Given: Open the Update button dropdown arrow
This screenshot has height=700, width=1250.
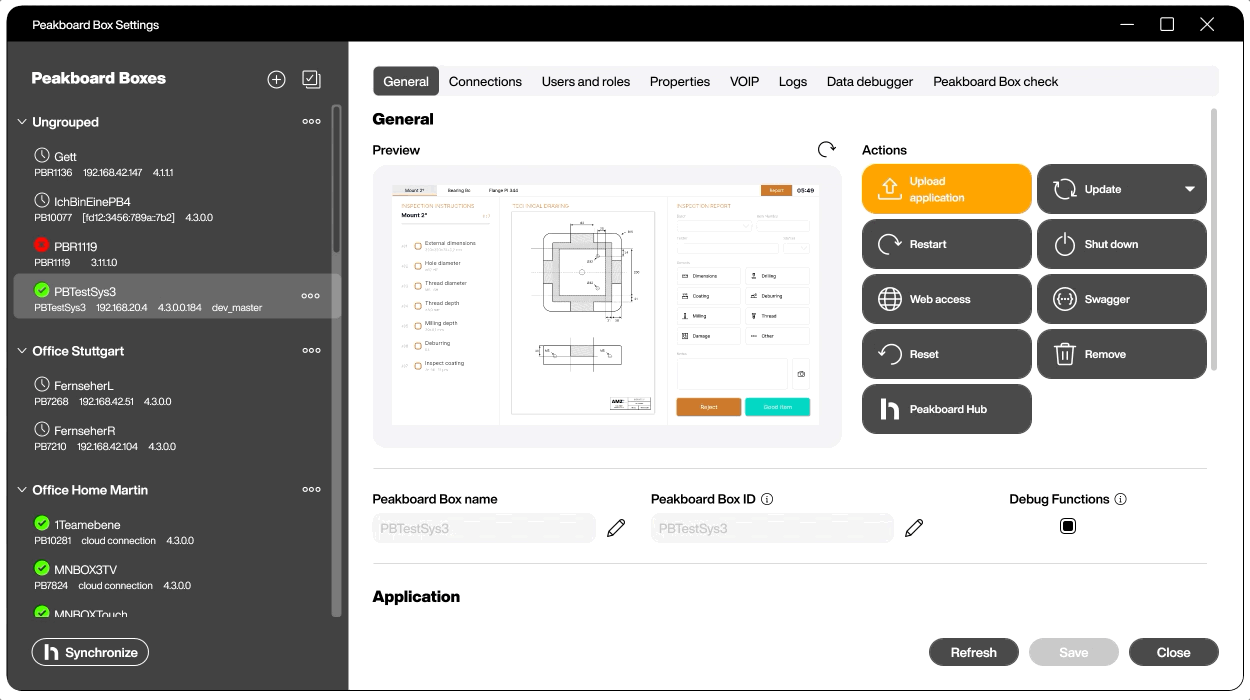Looking at the screenshot, I should (x=1190, y=189).
